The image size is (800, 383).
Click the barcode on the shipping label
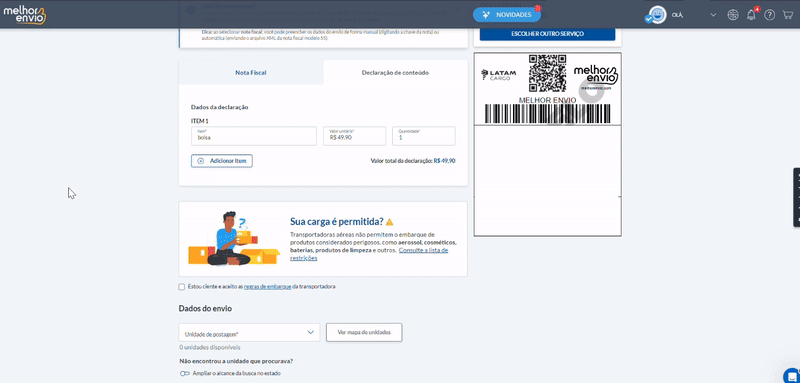547,114
